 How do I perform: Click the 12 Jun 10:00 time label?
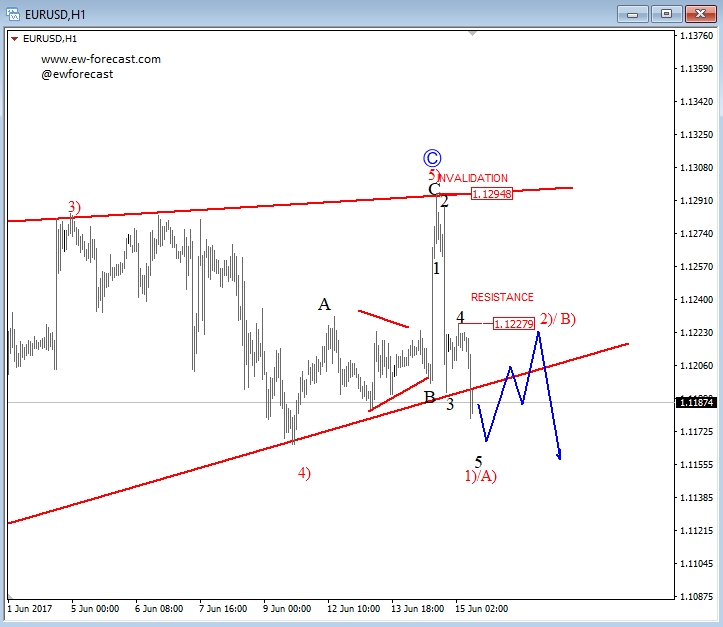tap(353, 609)
